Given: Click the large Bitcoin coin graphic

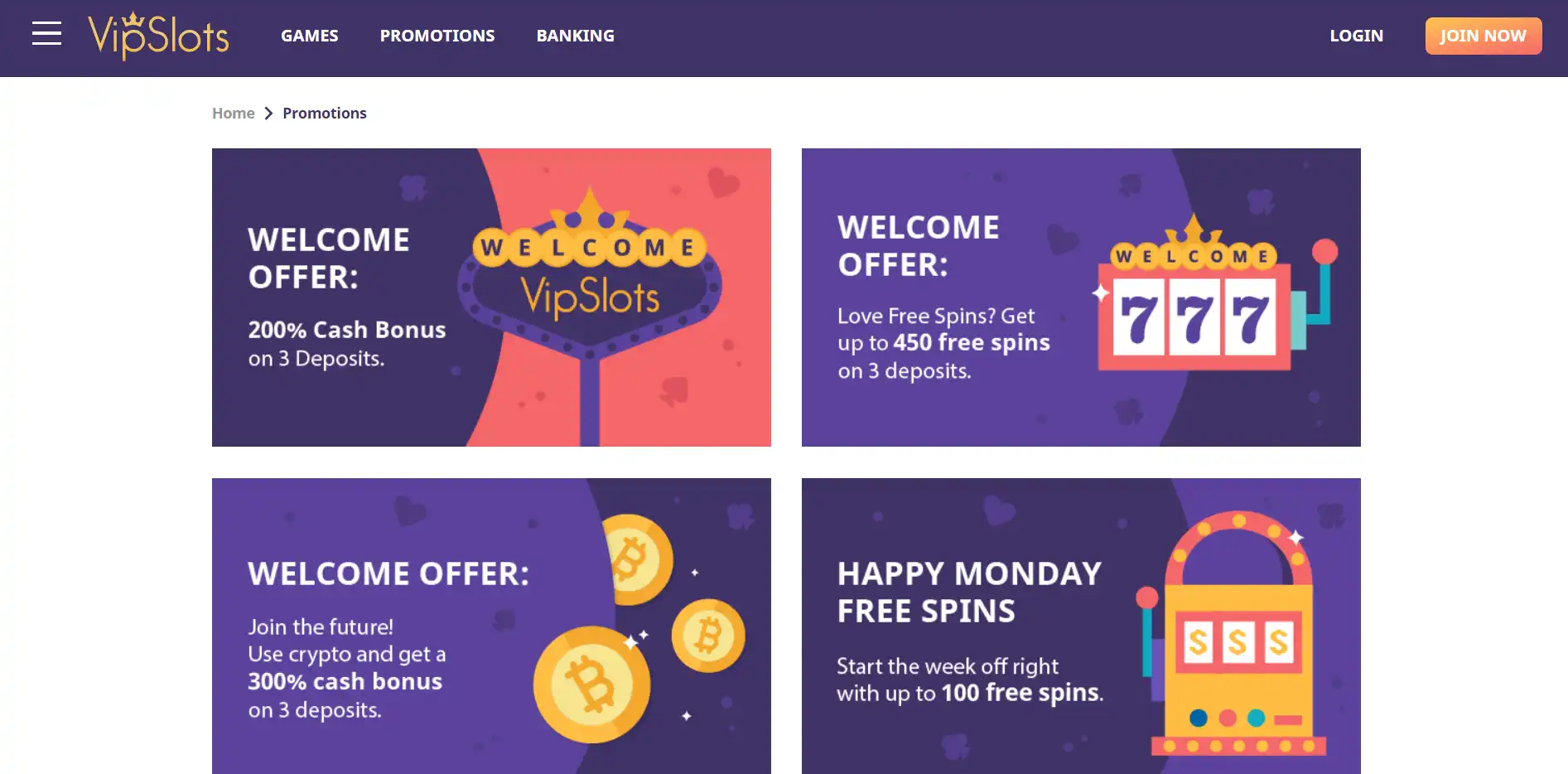Looking at the screenshot, I should 591,684.
